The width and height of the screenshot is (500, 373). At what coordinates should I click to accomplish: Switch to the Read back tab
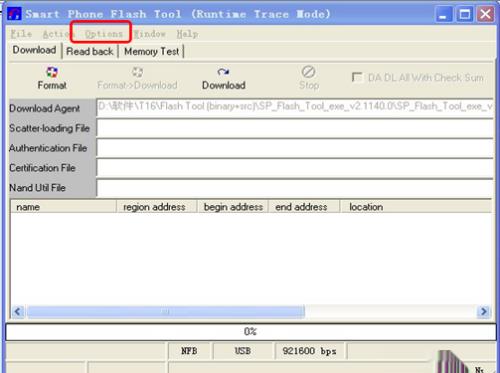click(90, 51)
